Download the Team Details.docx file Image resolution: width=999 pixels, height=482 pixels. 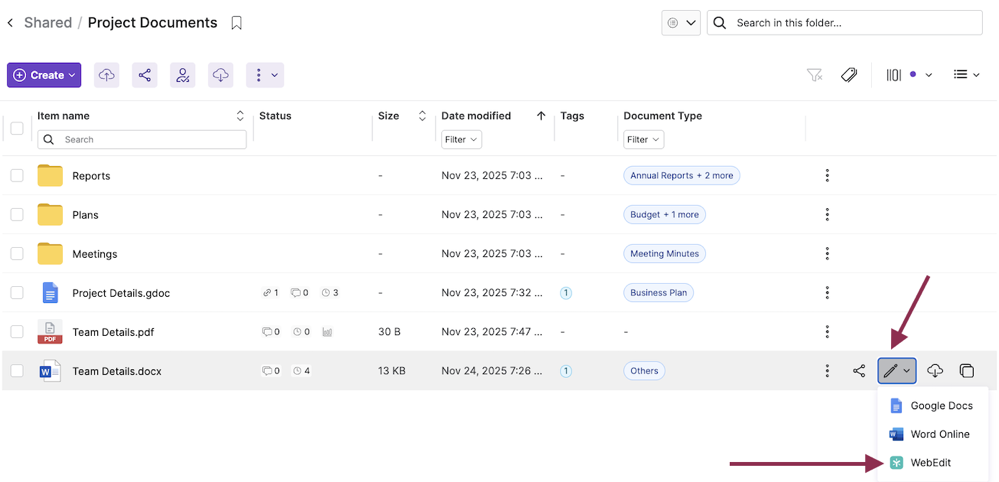pyautogui.click(x=934, y=371)
